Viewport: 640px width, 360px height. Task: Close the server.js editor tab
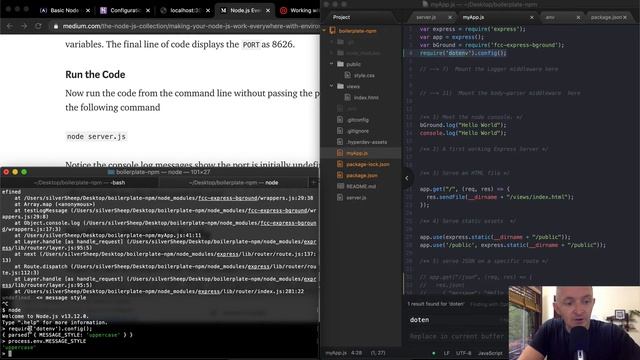(x=450, y=17)
